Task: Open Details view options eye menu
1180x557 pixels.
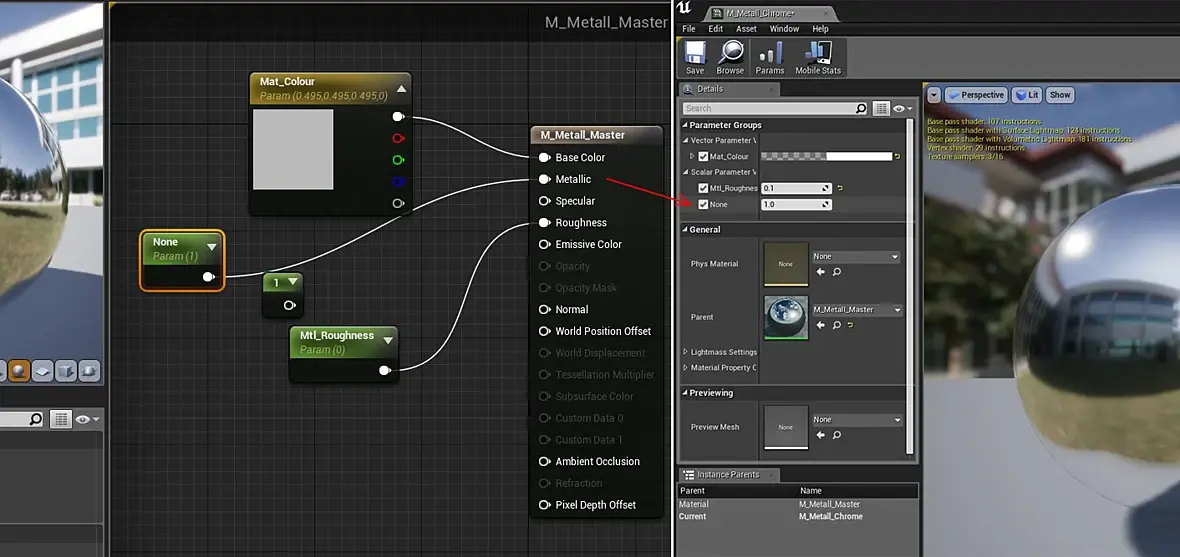Action: click(902, 109)
